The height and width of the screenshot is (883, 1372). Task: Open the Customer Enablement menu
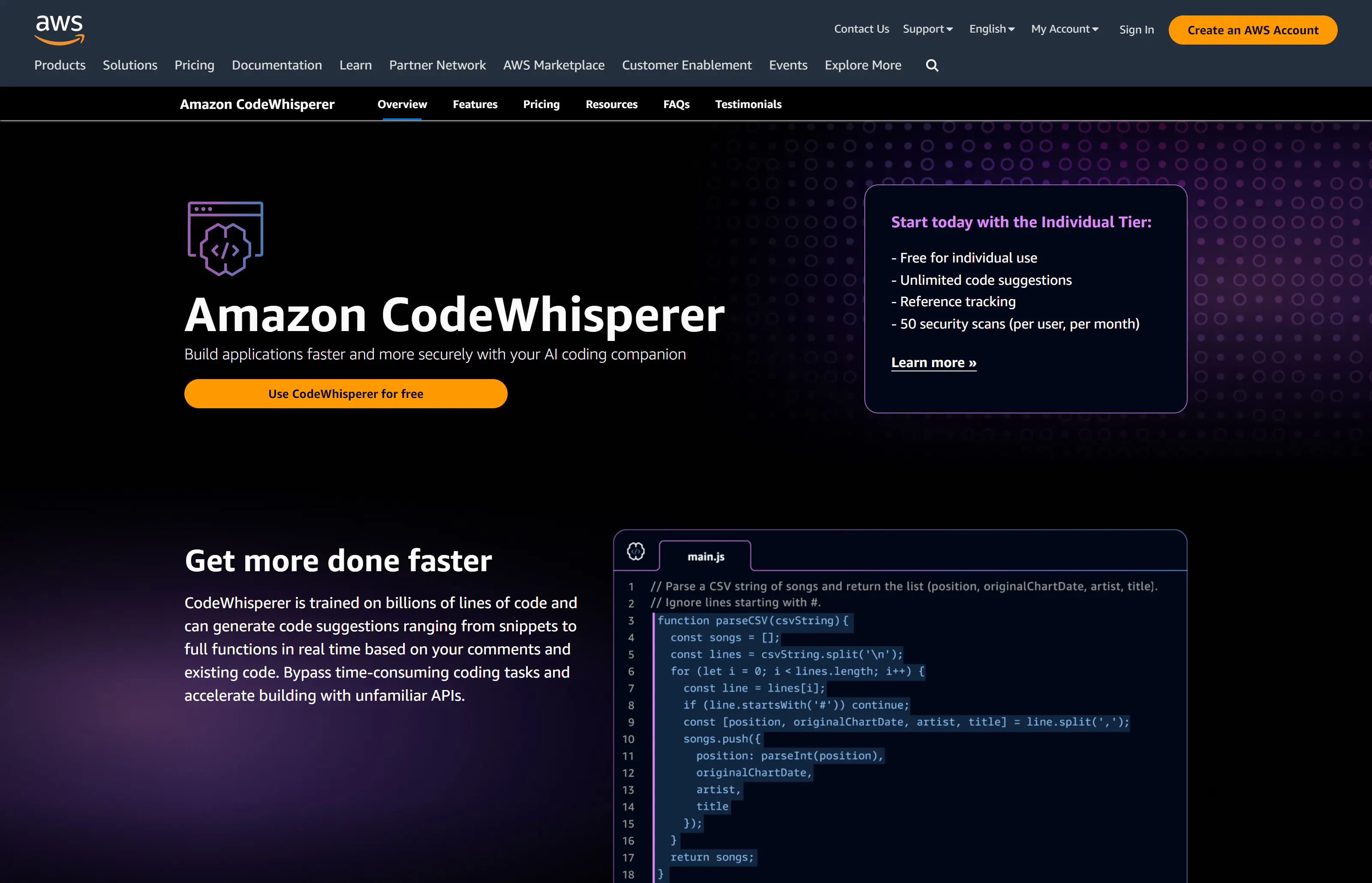pos(686,65)
